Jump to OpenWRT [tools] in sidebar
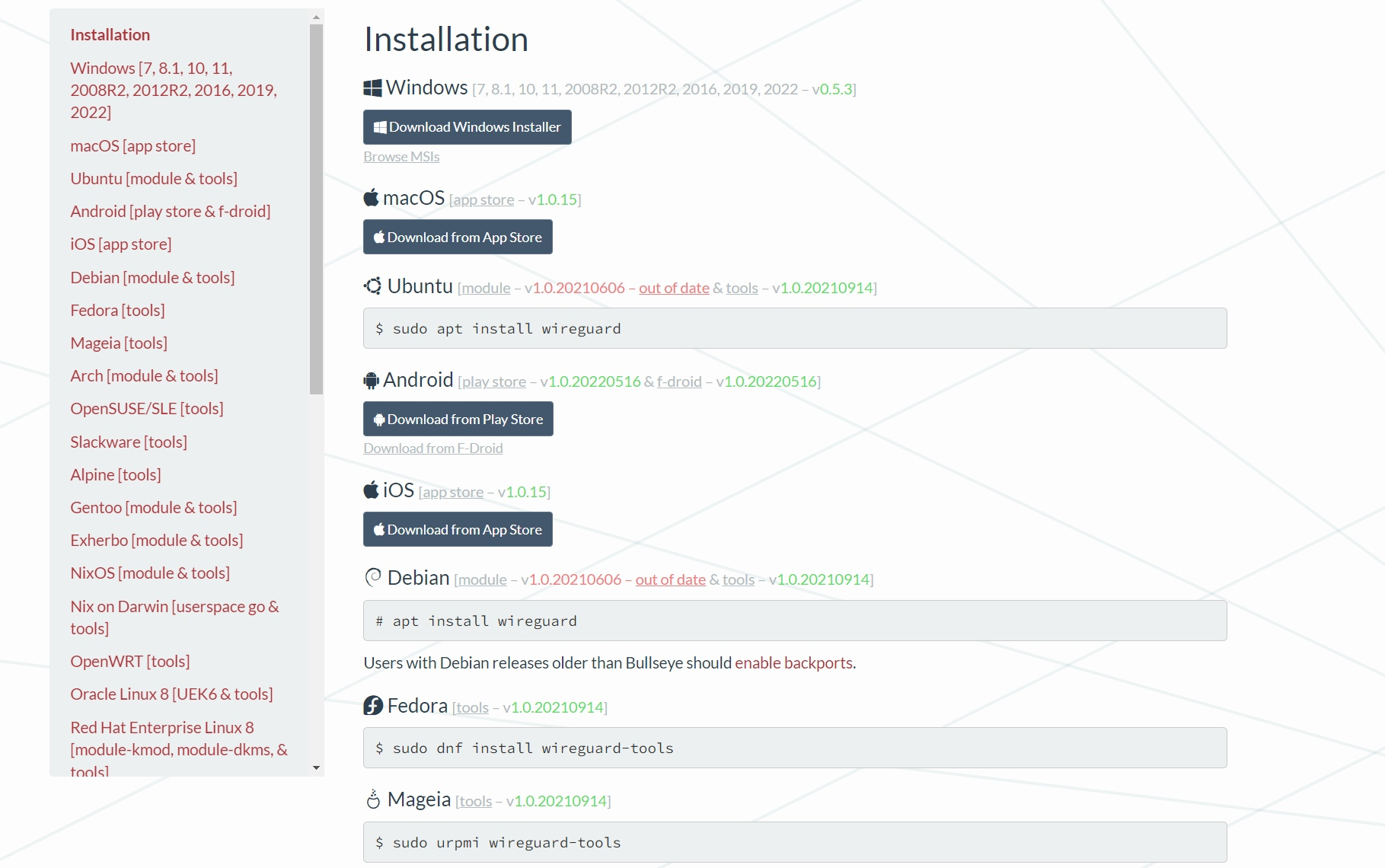Image resolution: width=1385 pixels, height=868 pixels. [x=130, y=662]
